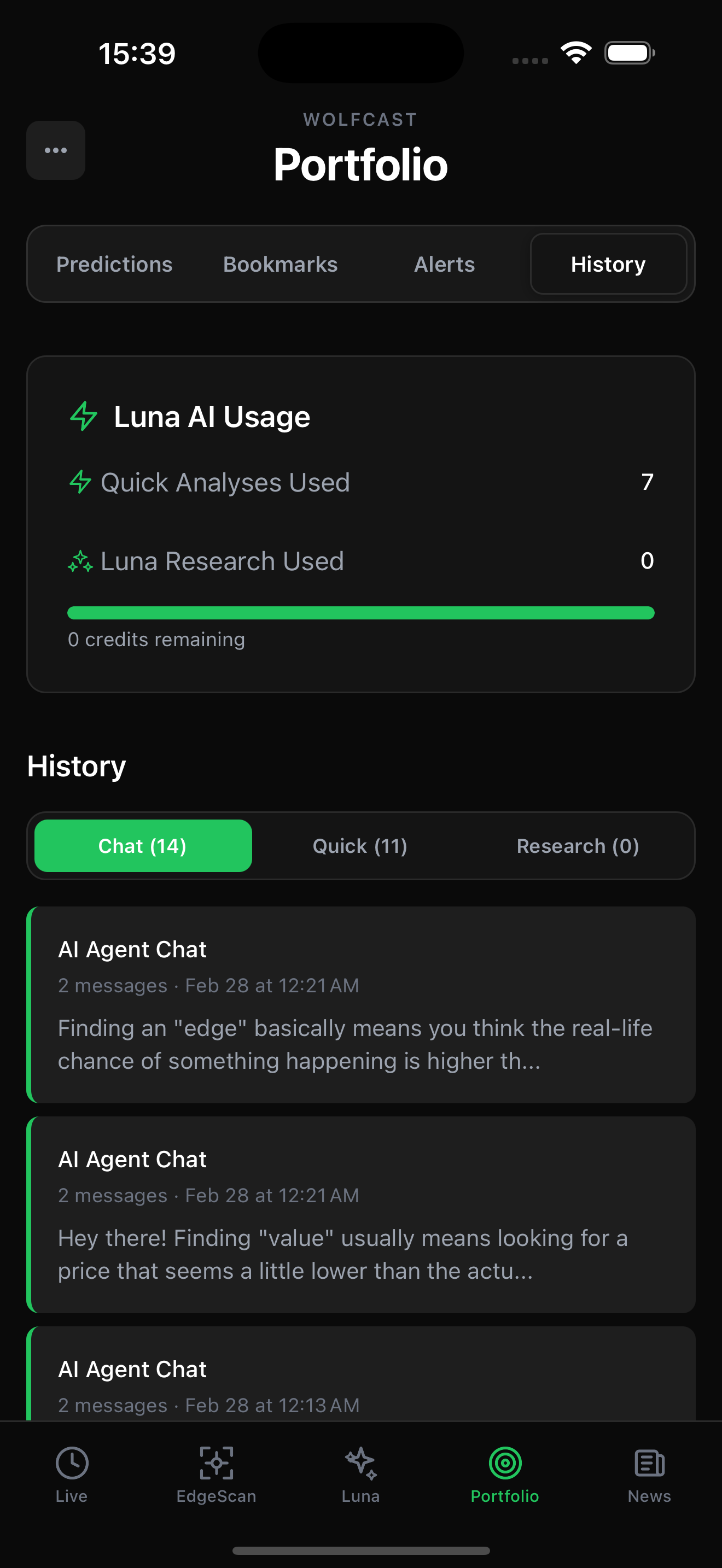Open the more options menu
This screenshot has width=722, height=1568.
tap(55, 150)
